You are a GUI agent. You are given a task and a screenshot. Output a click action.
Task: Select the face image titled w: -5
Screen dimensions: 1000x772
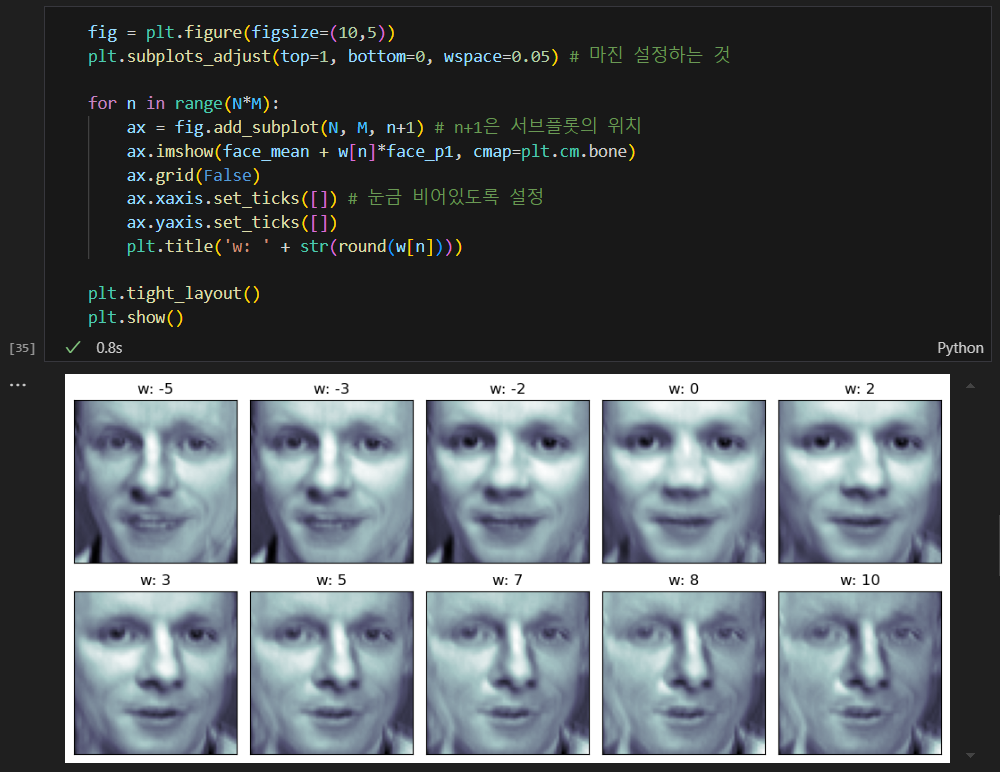[156, 482]
